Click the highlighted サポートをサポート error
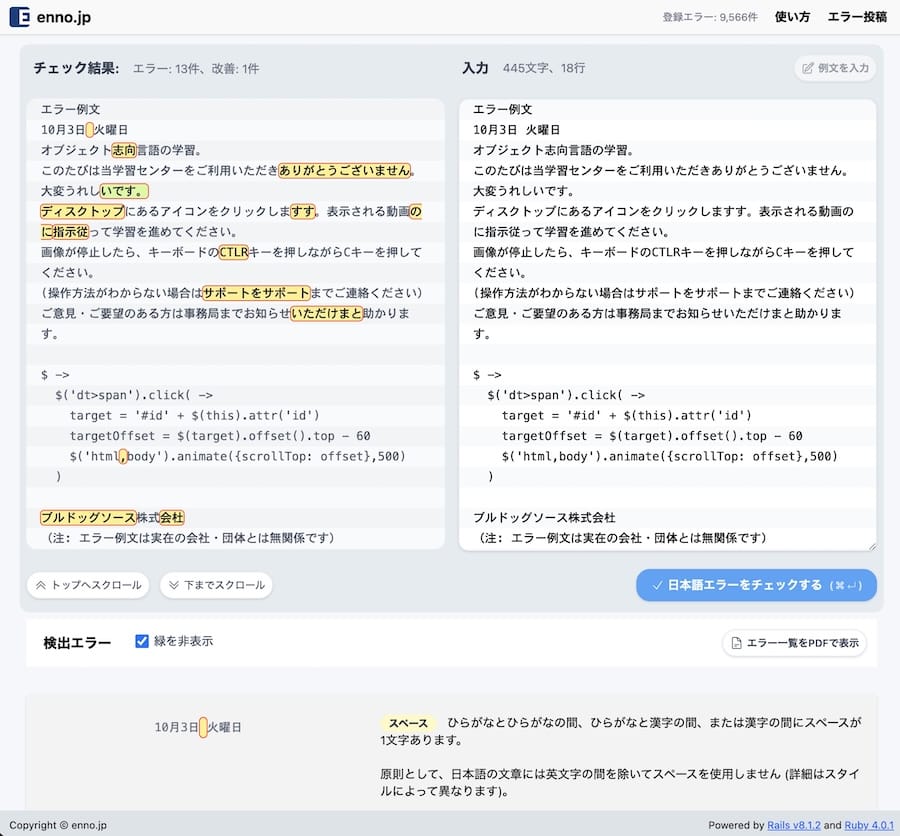Image resolution: width=900 pixels, height=836 pixels. click(256, 293)
